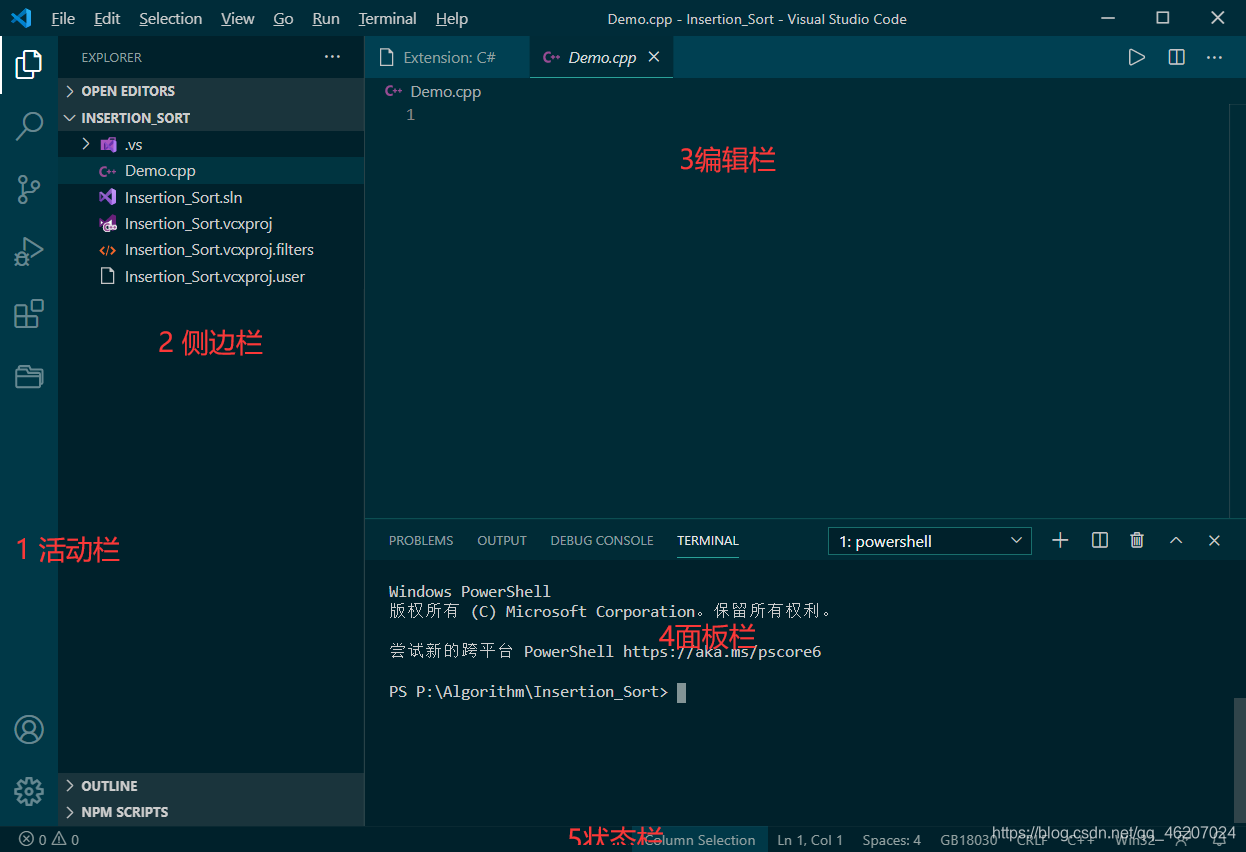1246x852 pixels.
Task: Open Insertion_Sort.vcxproj.user file
Action: (211, 276)
